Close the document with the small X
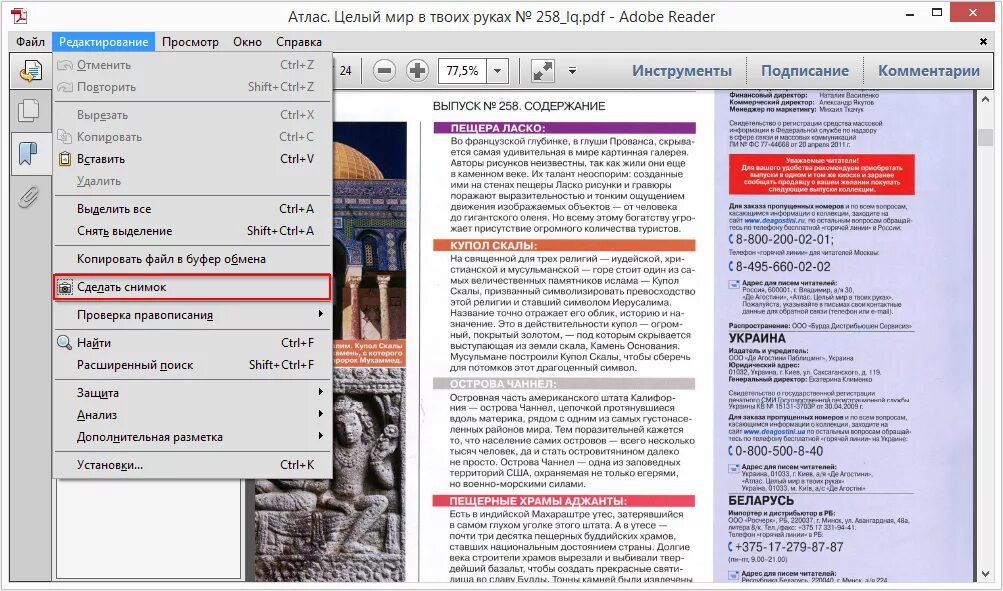The width and height of the screenshot is (1003, 591). tap(983, 42)
